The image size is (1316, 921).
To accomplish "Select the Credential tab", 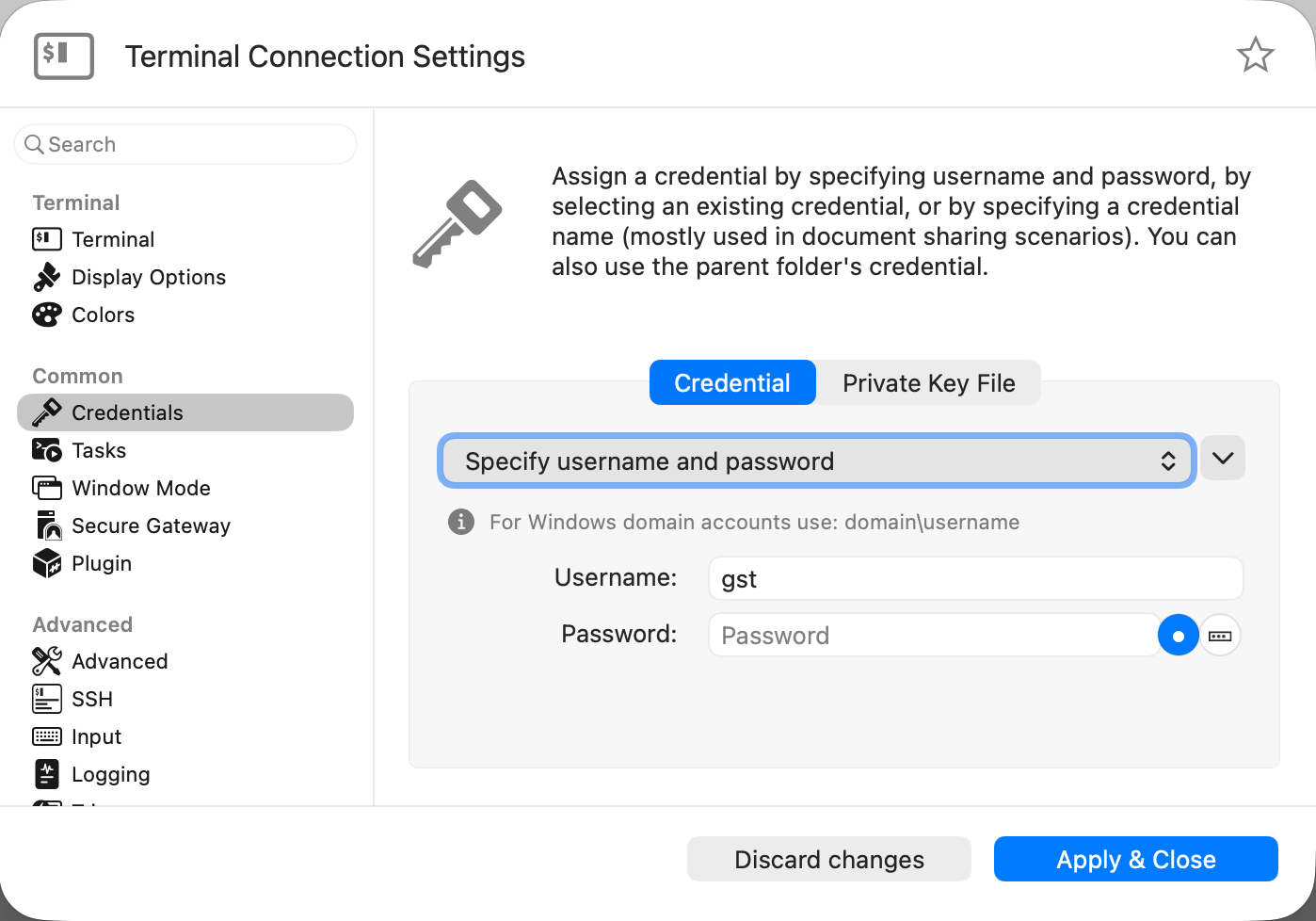I will (x=732, y=383).
